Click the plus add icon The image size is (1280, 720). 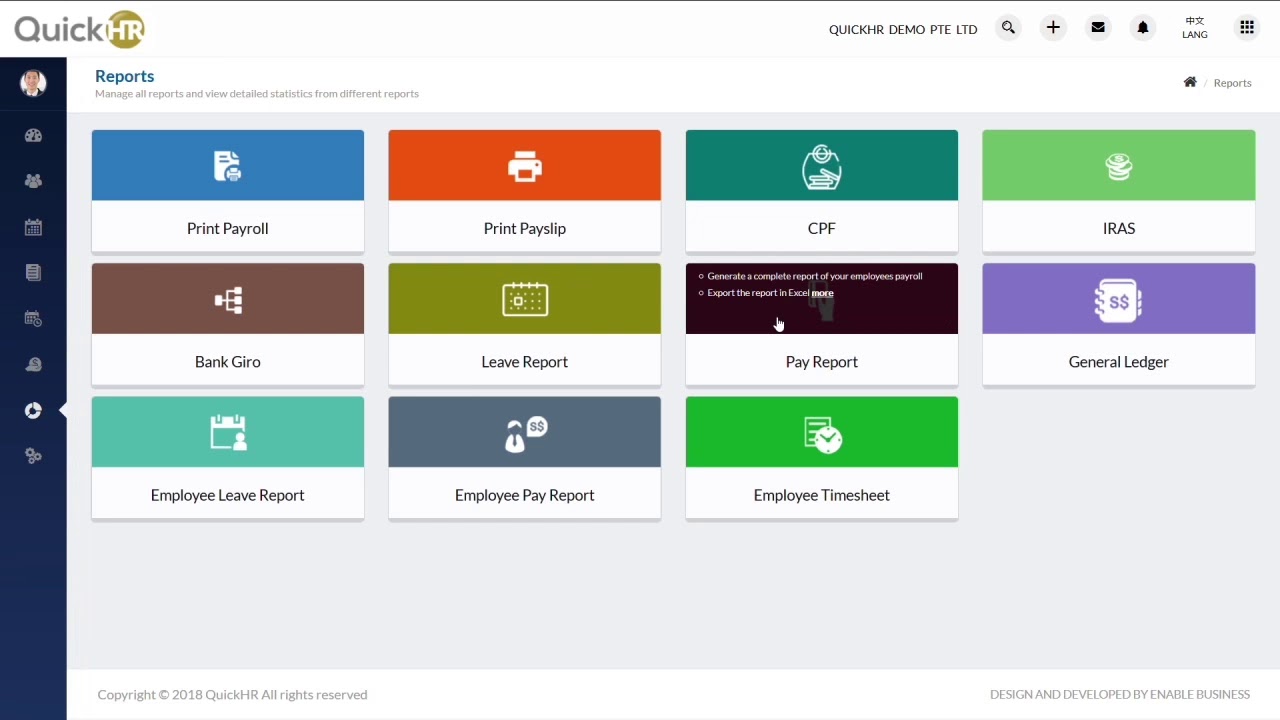pyautogui.click(x=1053, y=28)
